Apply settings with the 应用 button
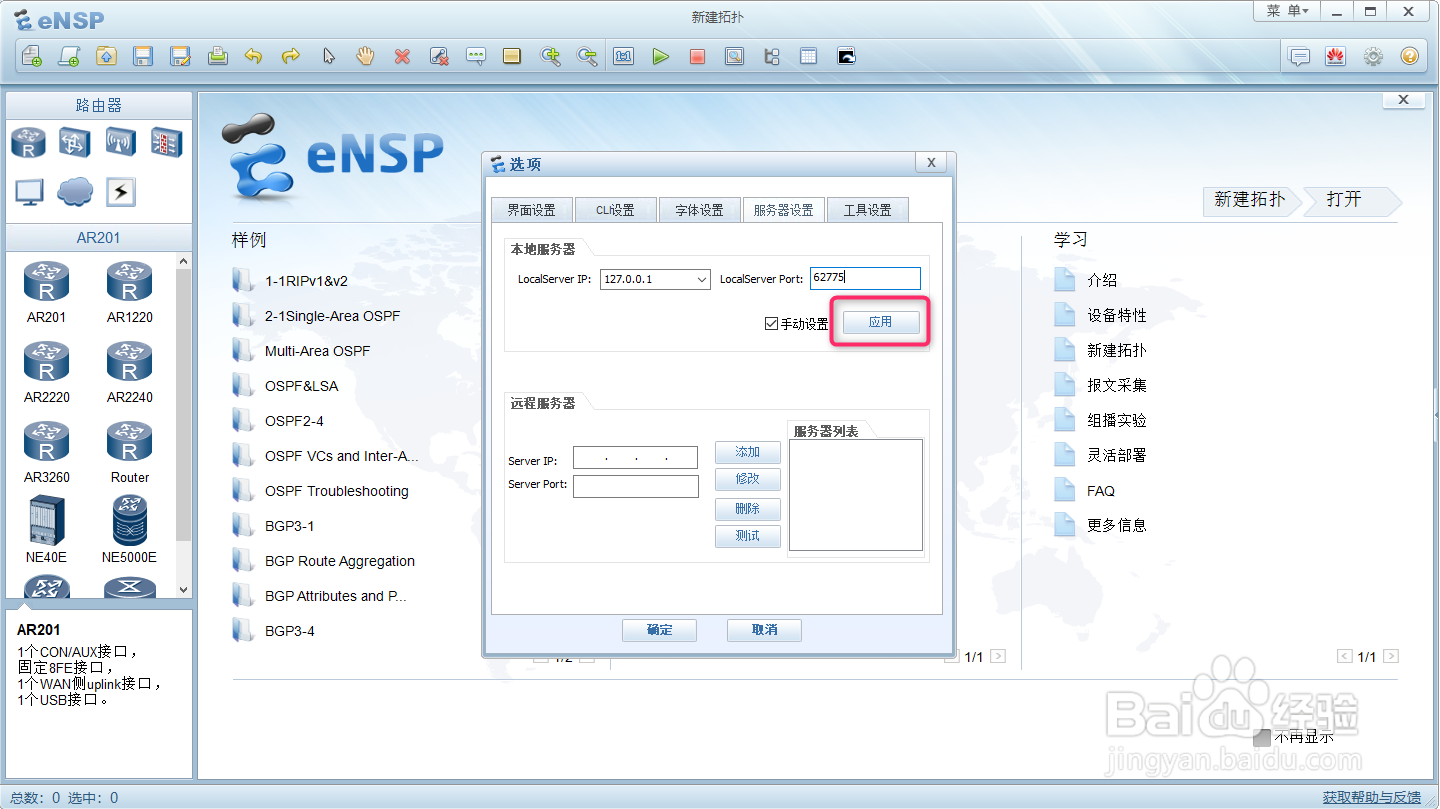Image resolution: width=1440 pixels, height=809 pixels. tap(881, 322)
